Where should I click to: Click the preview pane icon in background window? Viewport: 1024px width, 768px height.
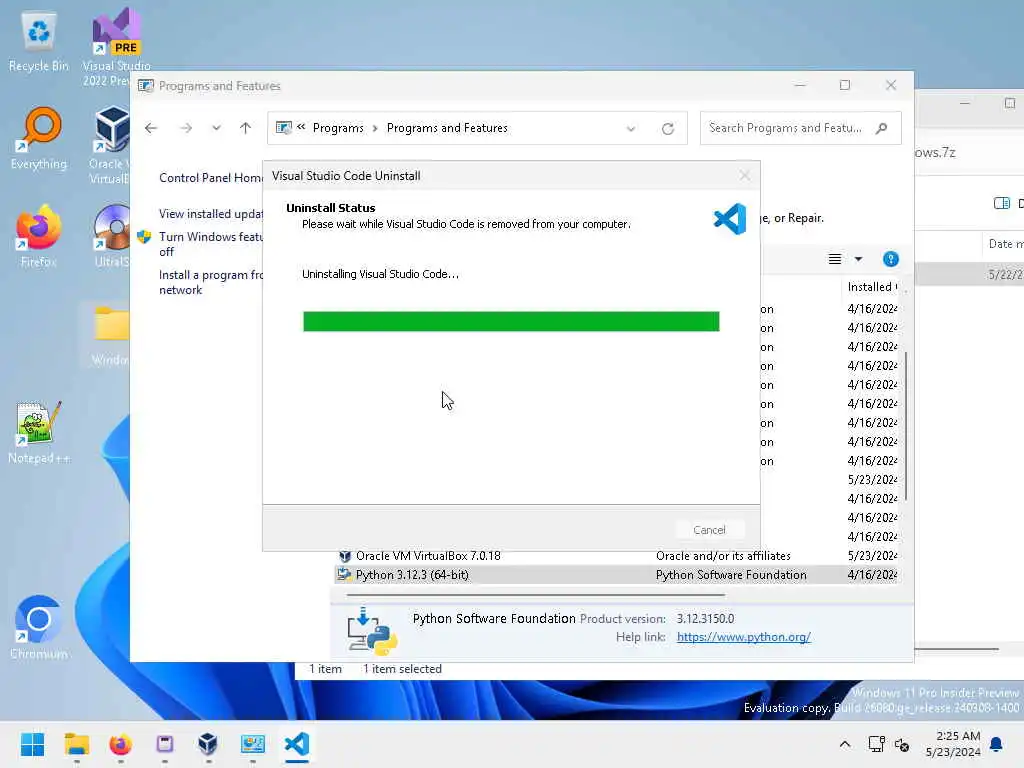pyautogui.click(x=1001, y=203)
